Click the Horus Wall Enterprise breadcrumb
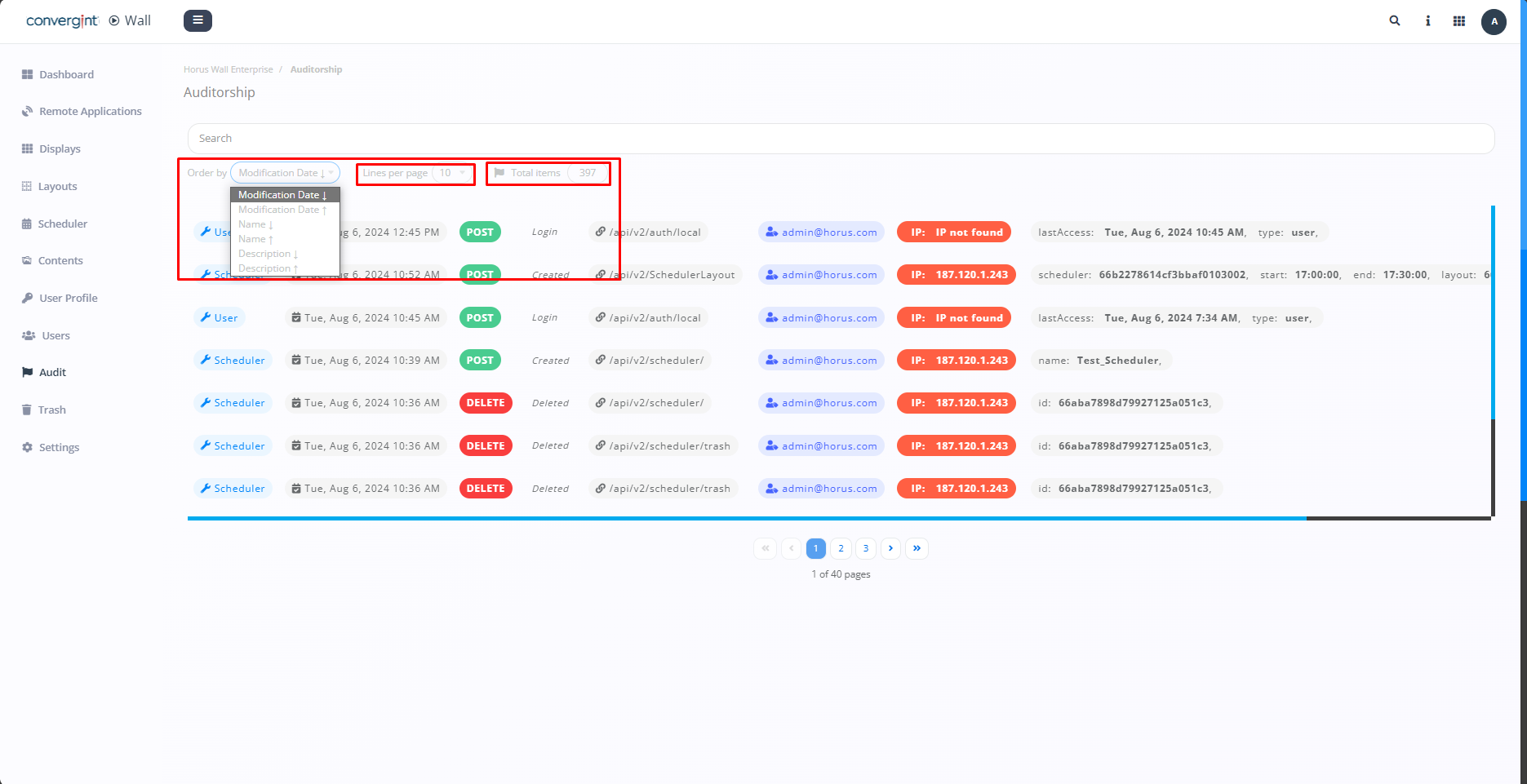This screenshot has width=1527, height=784. pyautogui.click(x=228, y=69)
